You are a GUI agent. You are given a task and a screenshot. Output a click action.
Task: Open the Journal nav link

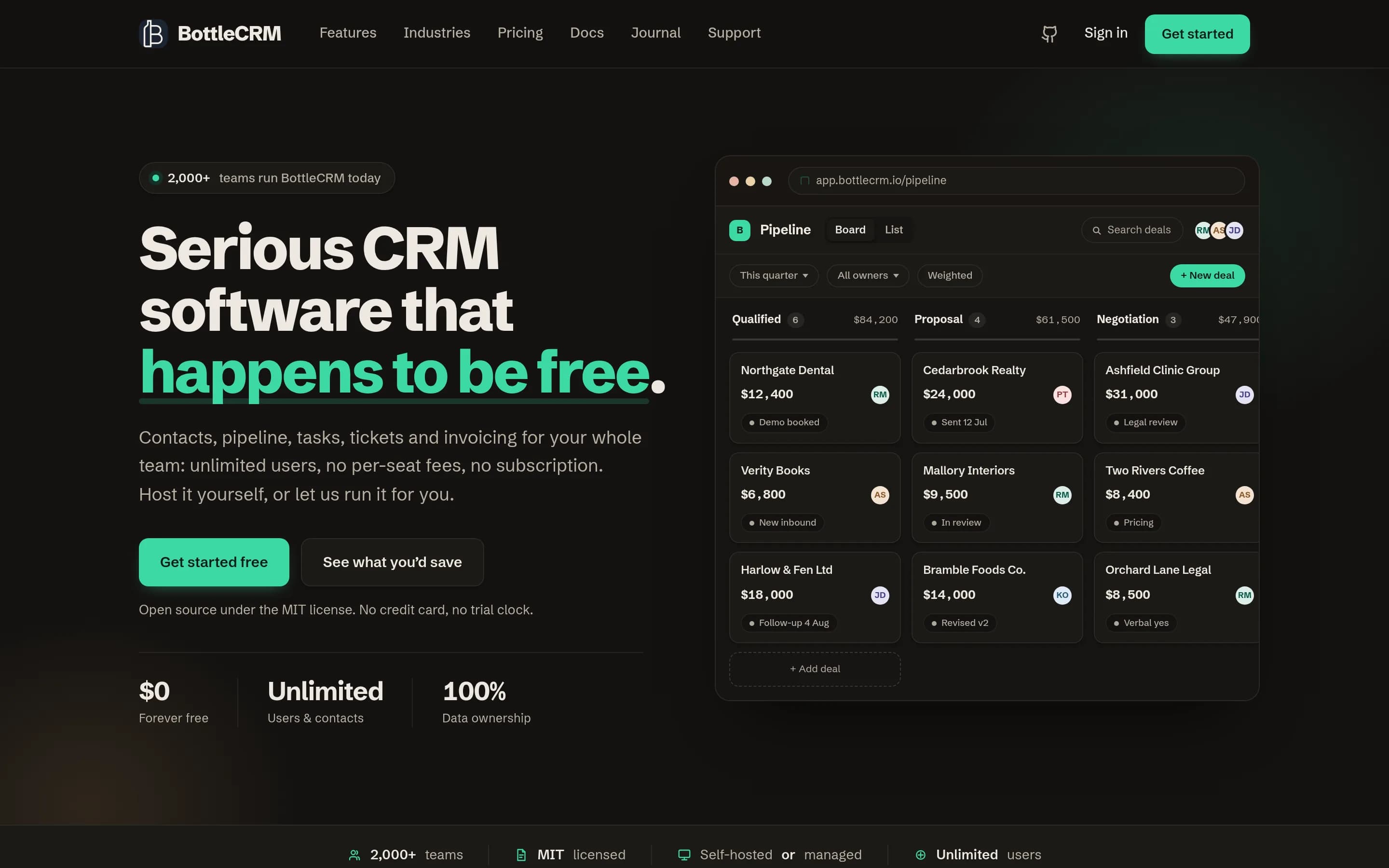coord(655,33)
